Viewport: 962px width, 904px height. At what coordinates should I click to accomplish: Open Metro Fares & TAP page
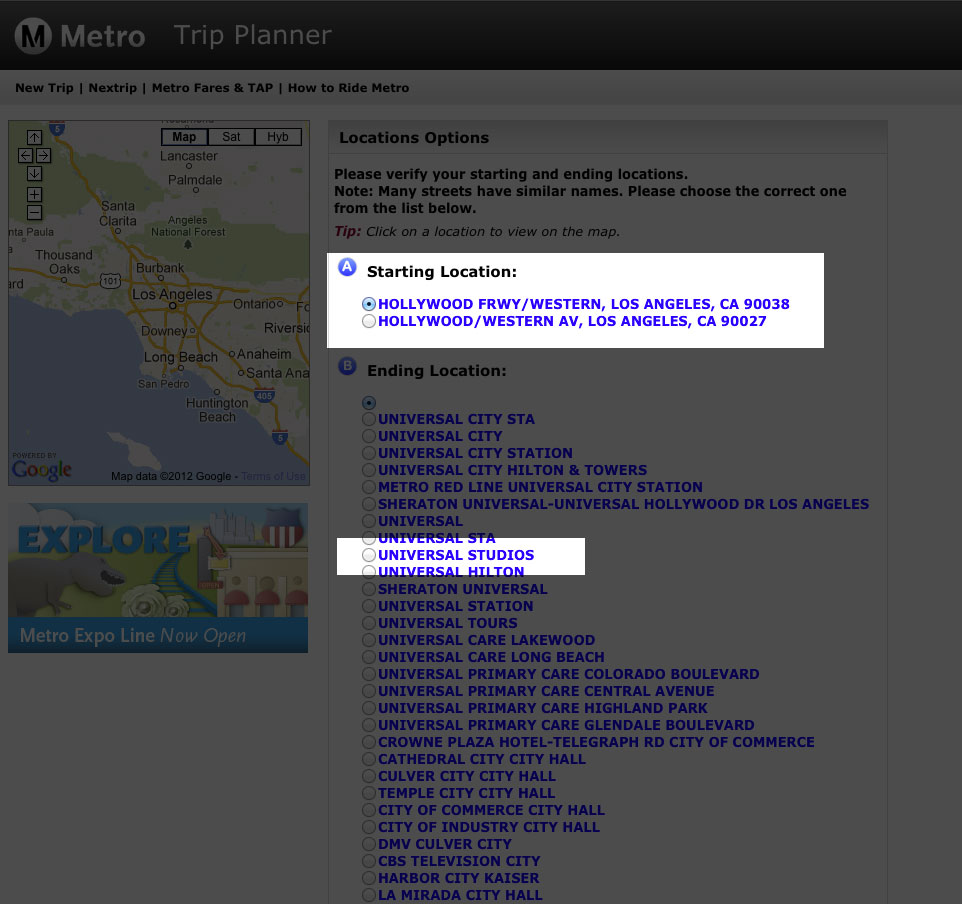click(212, 88)
